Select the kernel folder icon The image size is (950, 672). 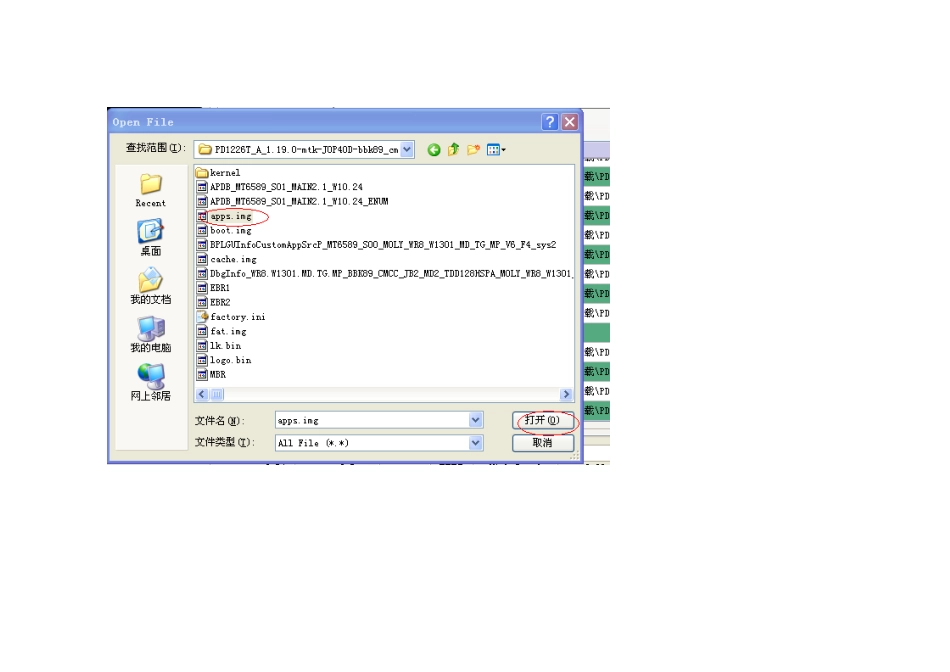click(x=202, y=173)
